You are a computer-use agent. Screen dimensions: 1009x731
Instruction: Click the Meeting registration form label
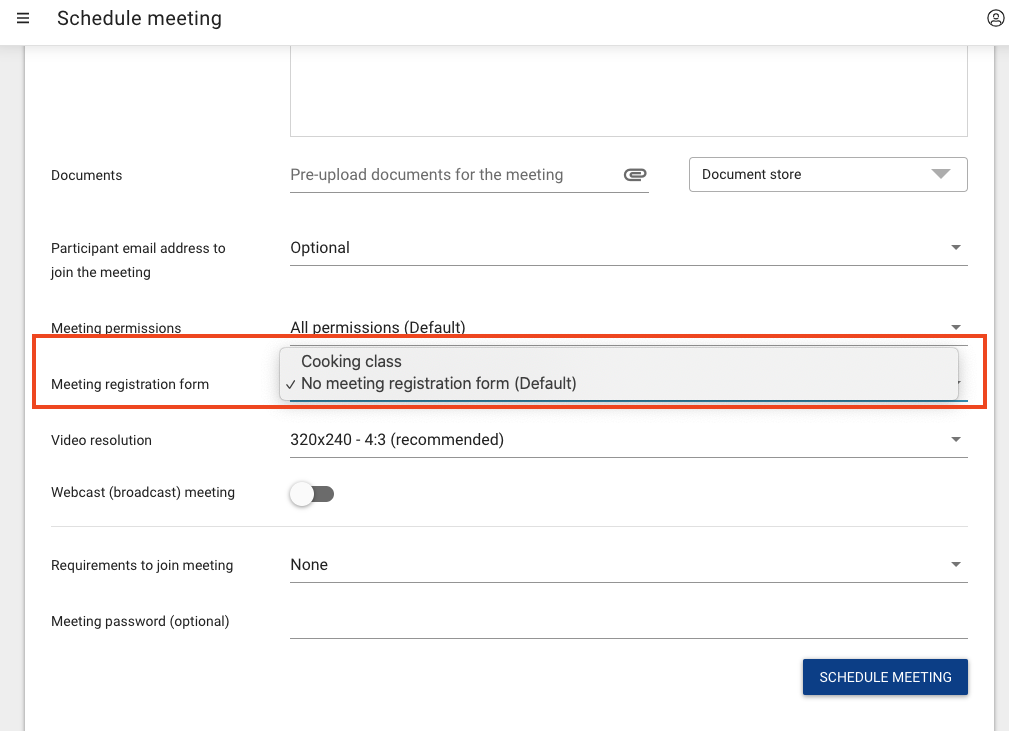tap(130, 384)
